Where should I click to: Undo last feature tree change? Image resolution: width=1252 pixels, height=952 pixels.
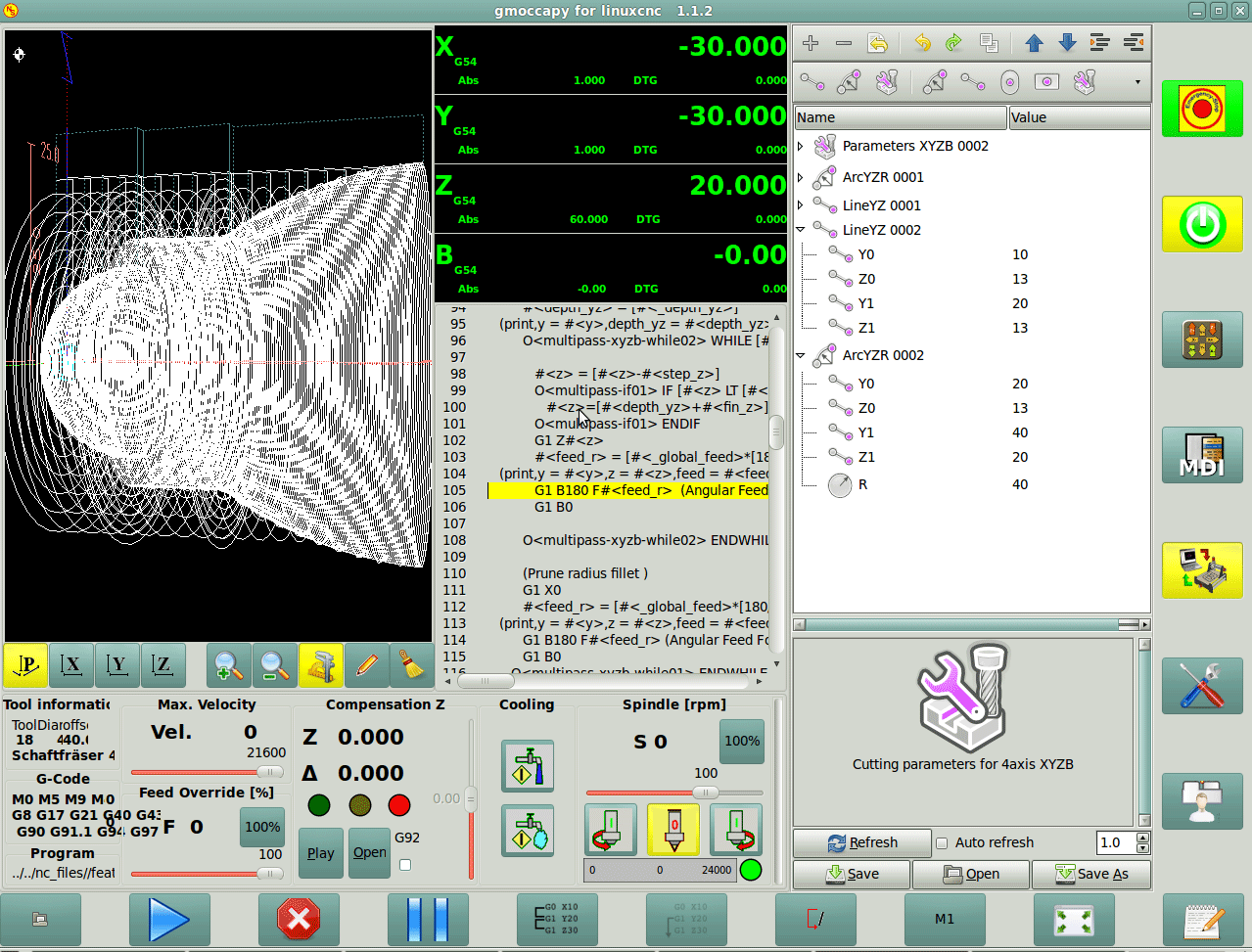922,43
